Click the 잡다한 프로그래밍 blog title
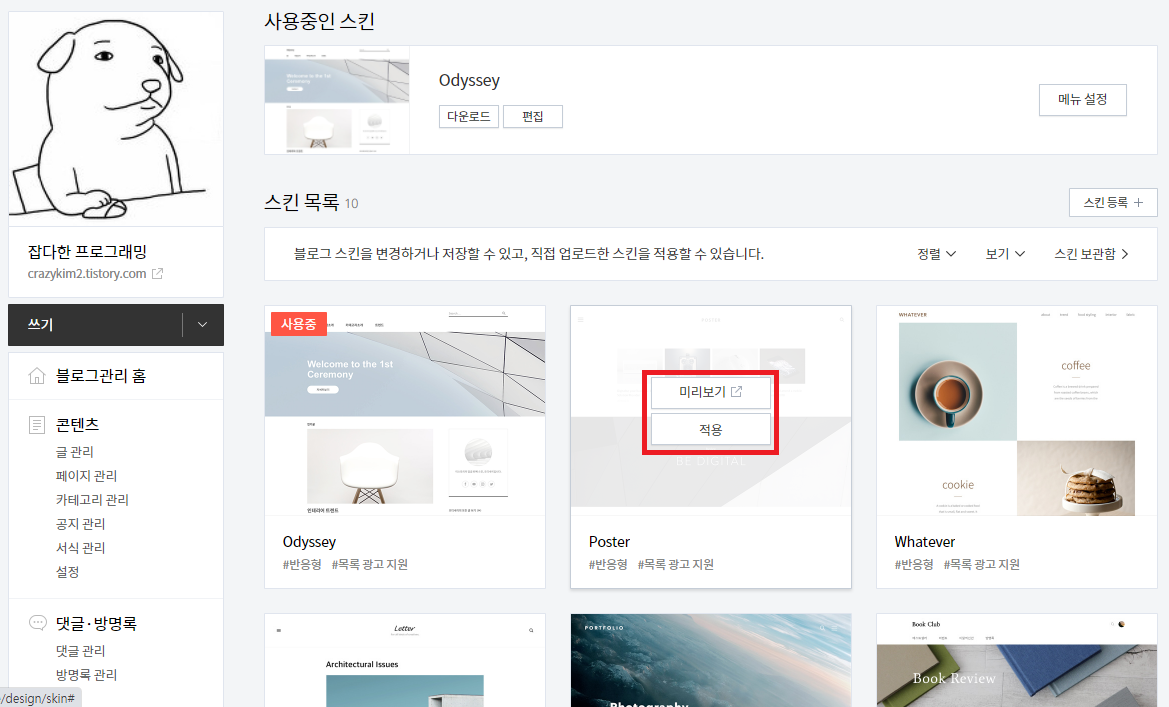Screen dimensions: 1169x707 coord(87,251)
